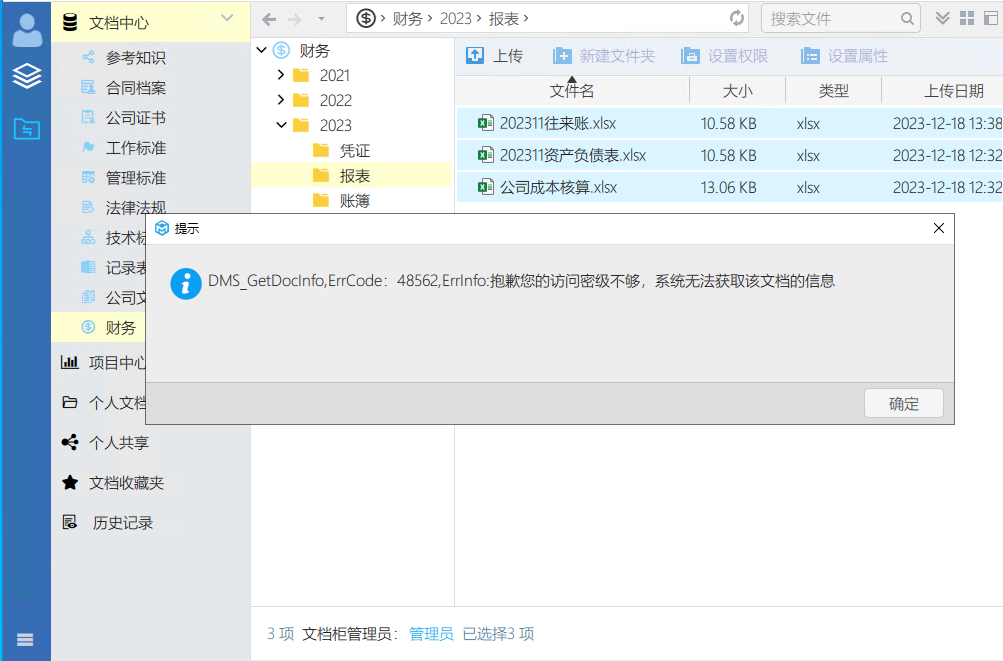Click 上传 upload button
This screenshot has height=661, width=1003.
pyautogui.click(x=494, y=56)
